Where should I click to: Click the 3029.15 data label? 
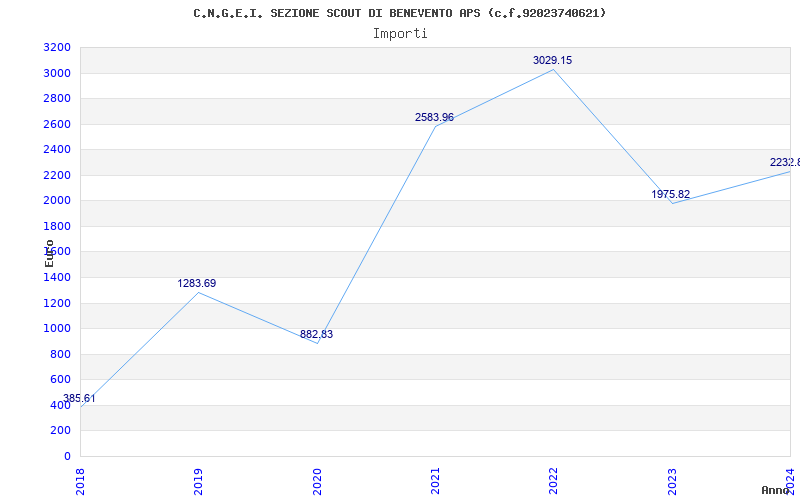(x=553, y=60)
